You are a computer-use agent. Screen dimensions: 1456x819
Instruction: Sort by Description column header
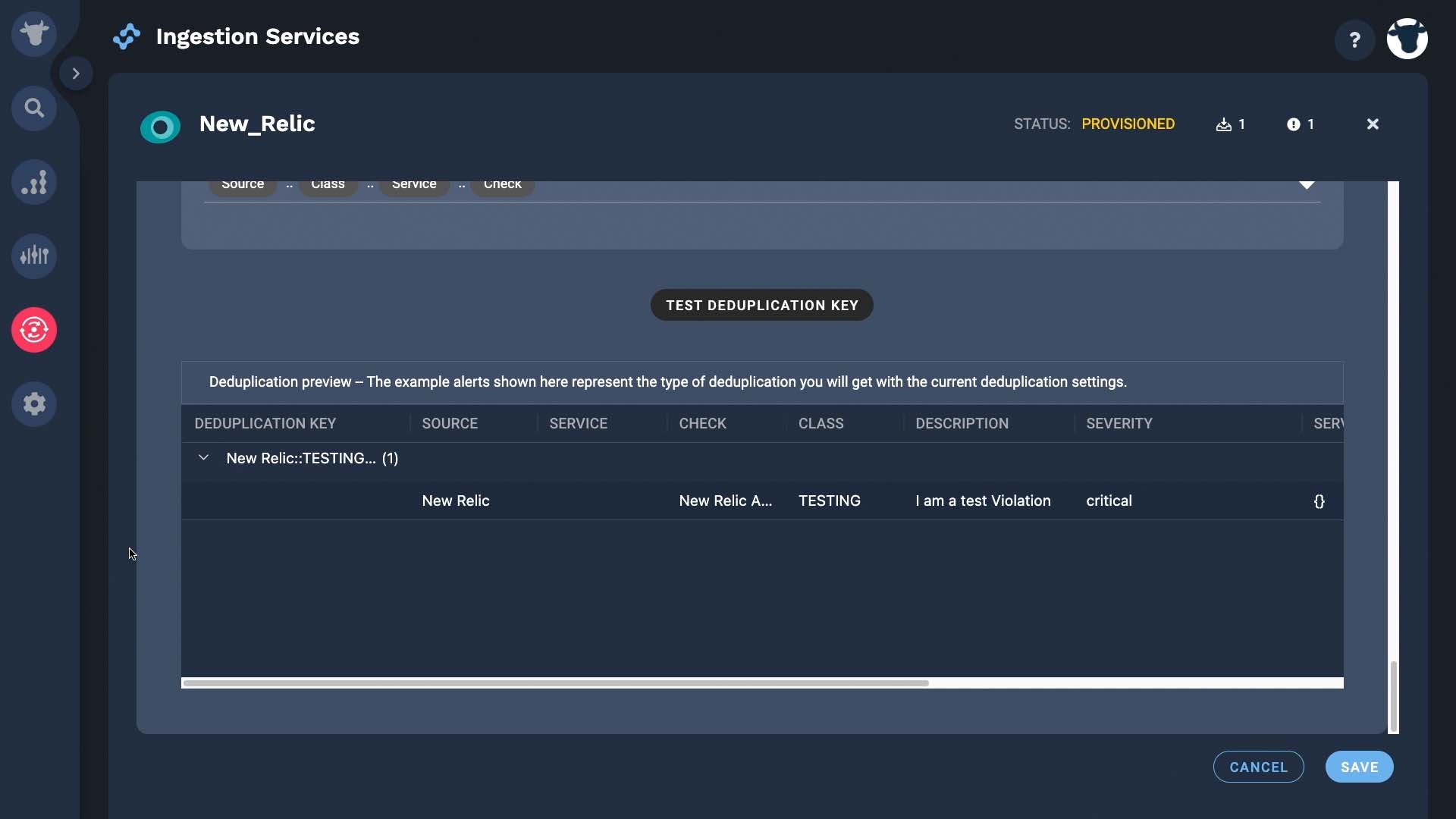[962, 423]
